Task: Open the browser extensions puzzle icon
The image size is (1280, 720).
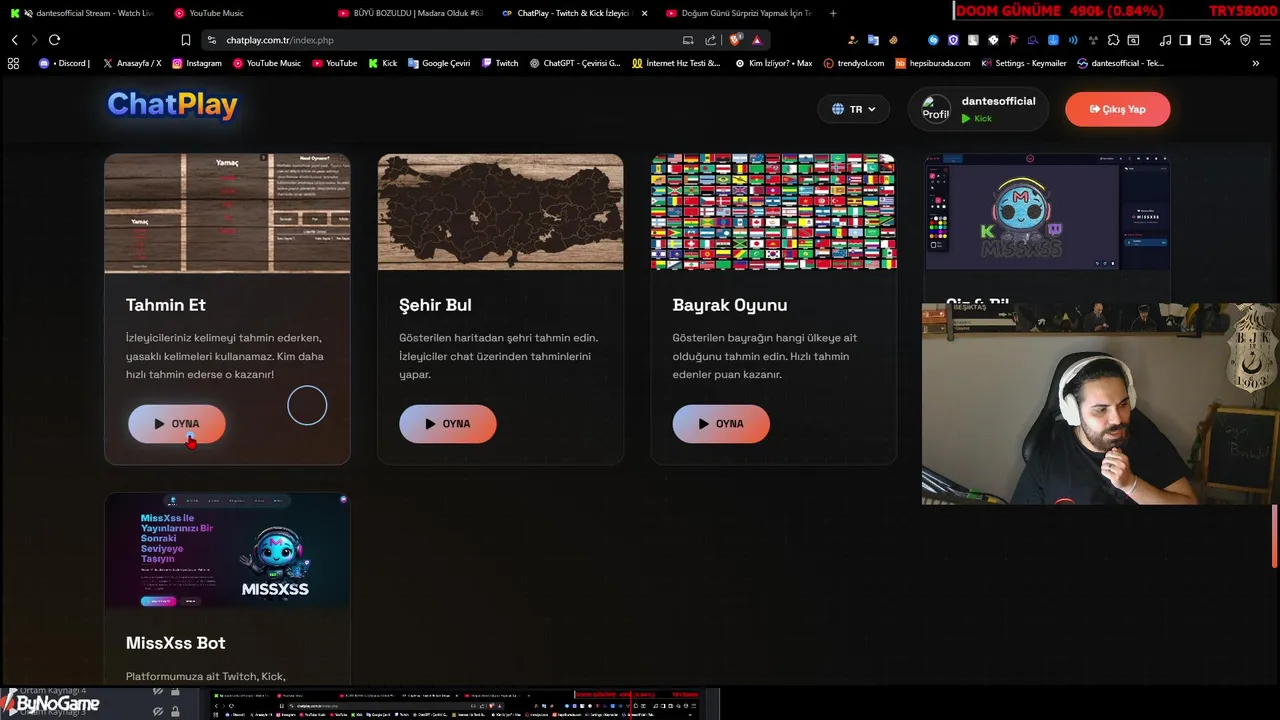Action: [x=1114, y=40]
